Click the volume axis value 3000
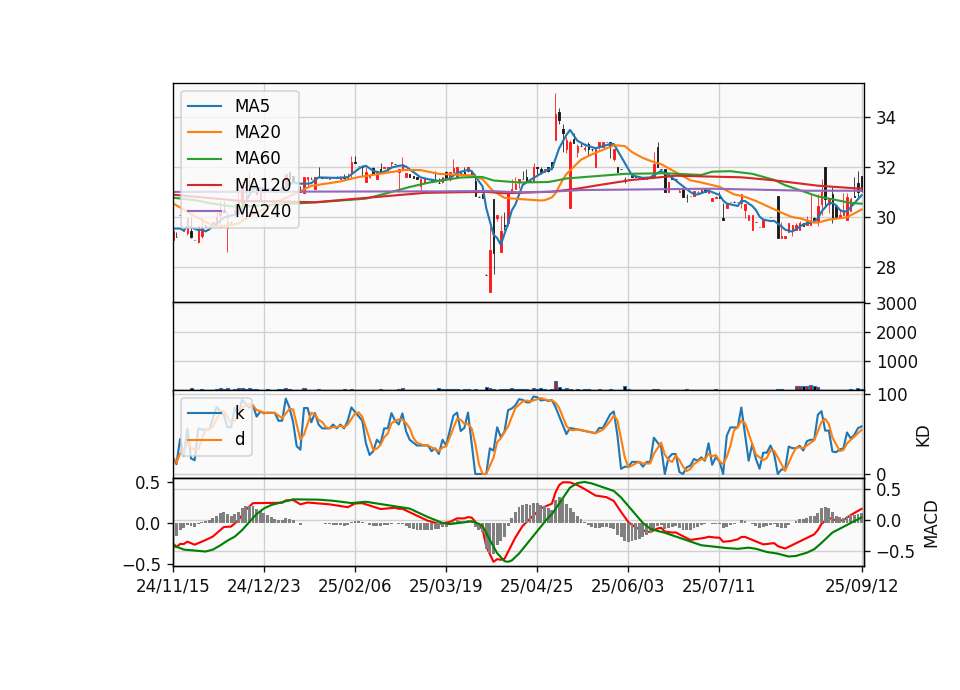This screenshot has width=960, height=690. (x=896, y=304)
